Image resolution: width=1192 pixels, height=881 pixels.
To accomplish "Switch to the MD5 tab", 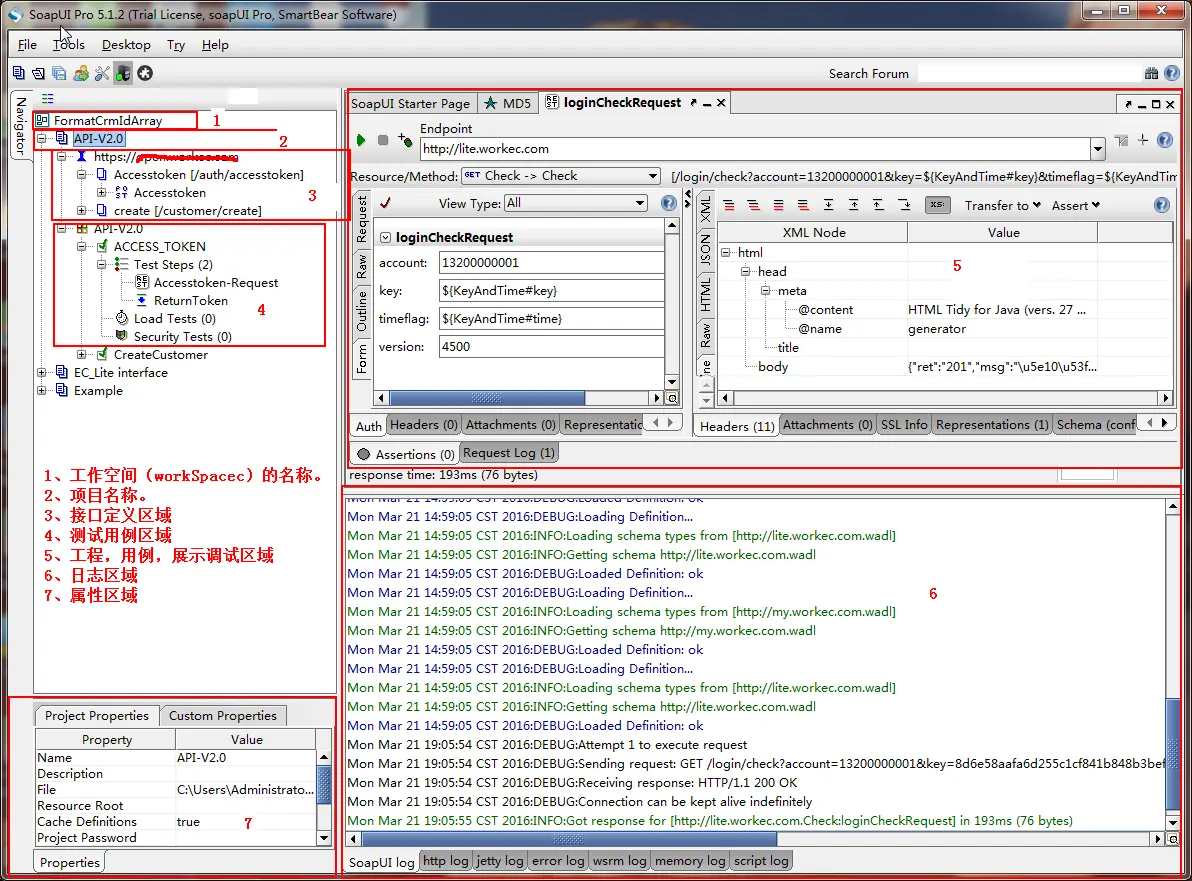I will 508,103.
